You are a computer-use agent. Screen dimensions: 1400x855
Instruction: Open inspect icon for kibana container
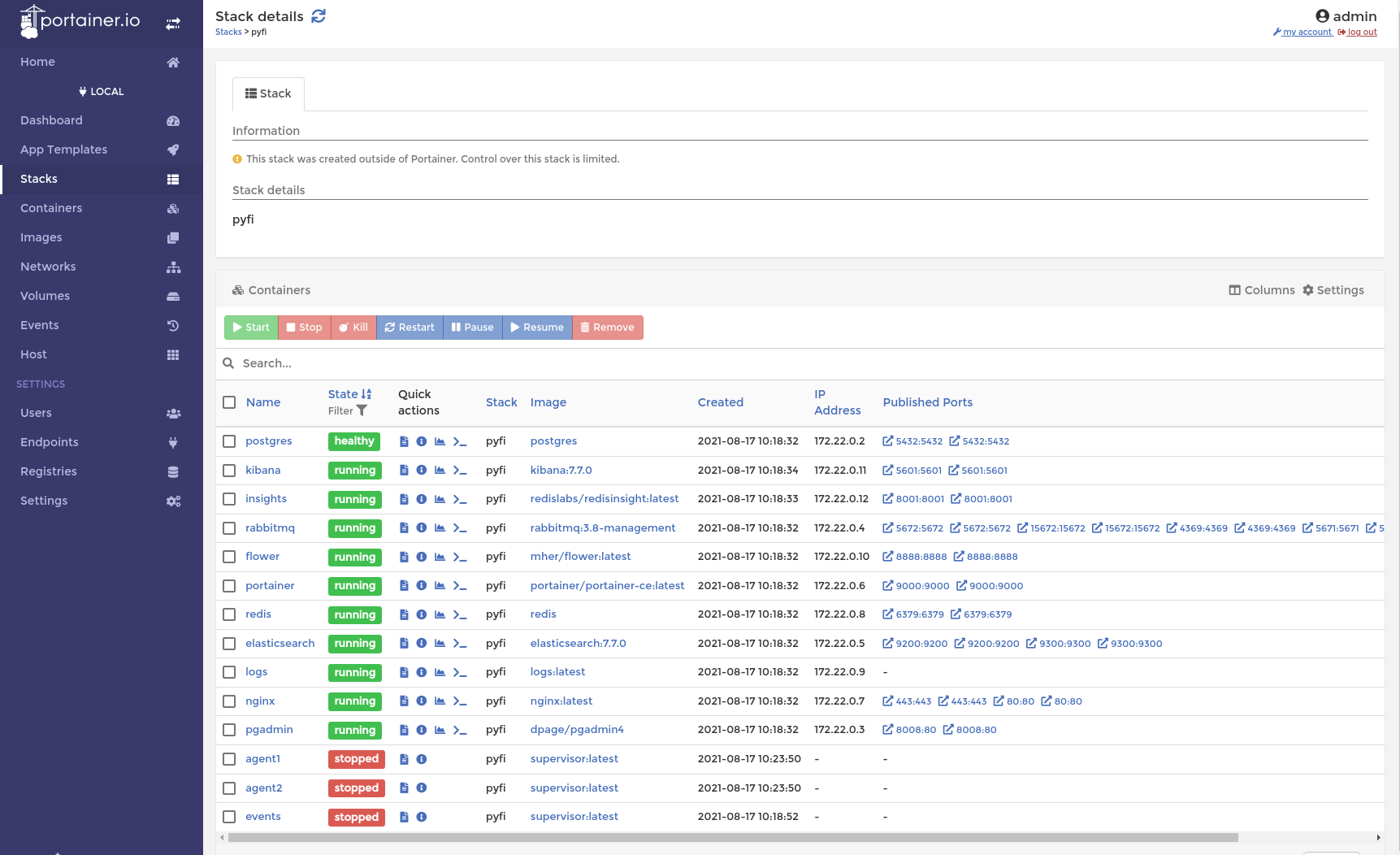click(422, 471)
